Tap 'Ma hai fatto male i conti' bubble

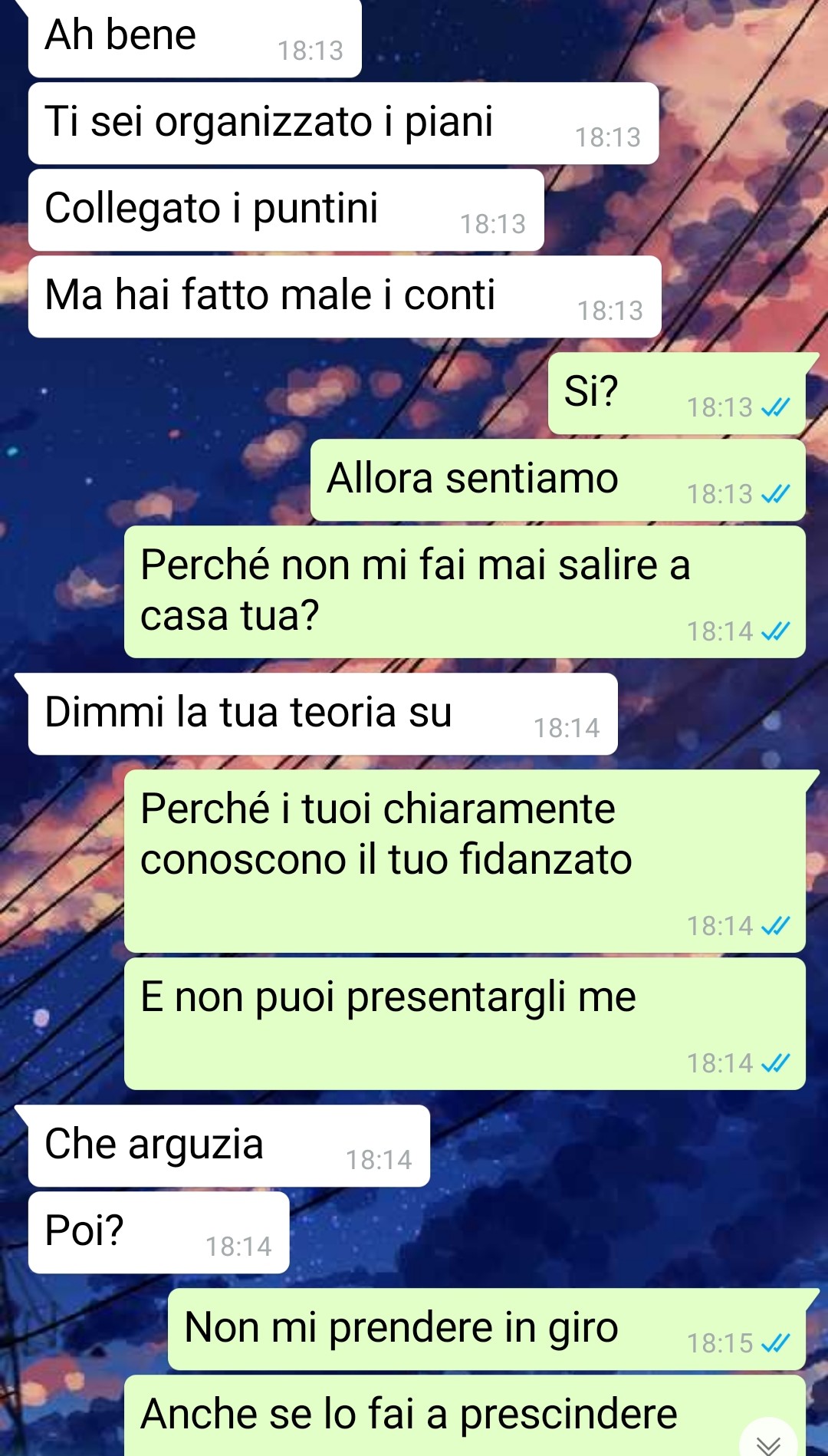(x=345, y=297)
